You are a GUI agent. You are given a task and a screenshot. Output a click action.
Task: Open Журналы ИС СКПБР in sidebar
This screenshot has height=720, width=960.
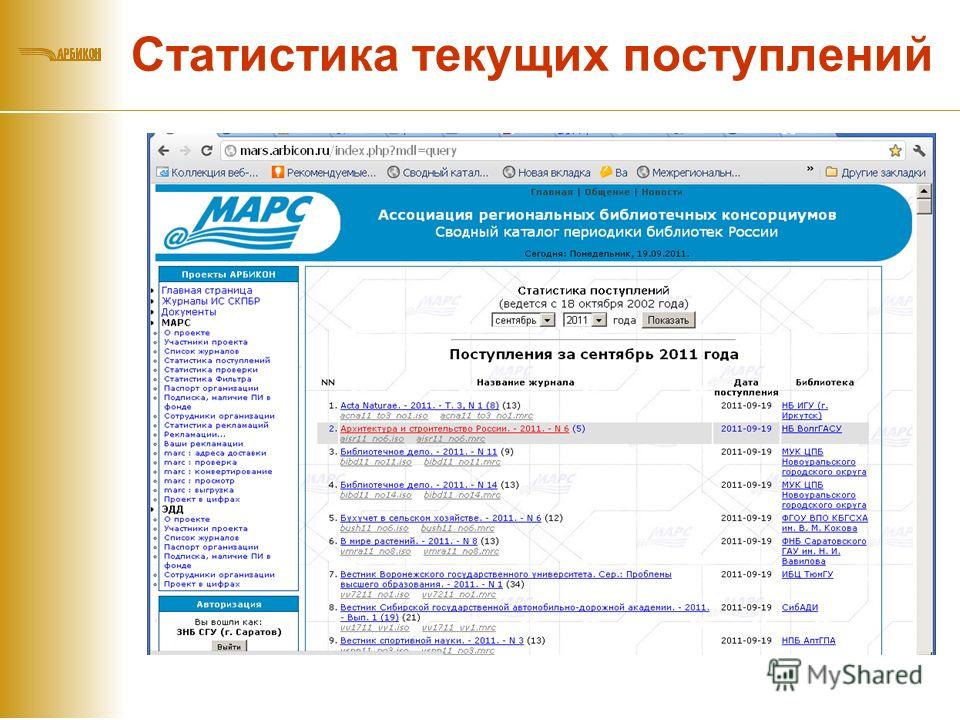coord(211,301)
